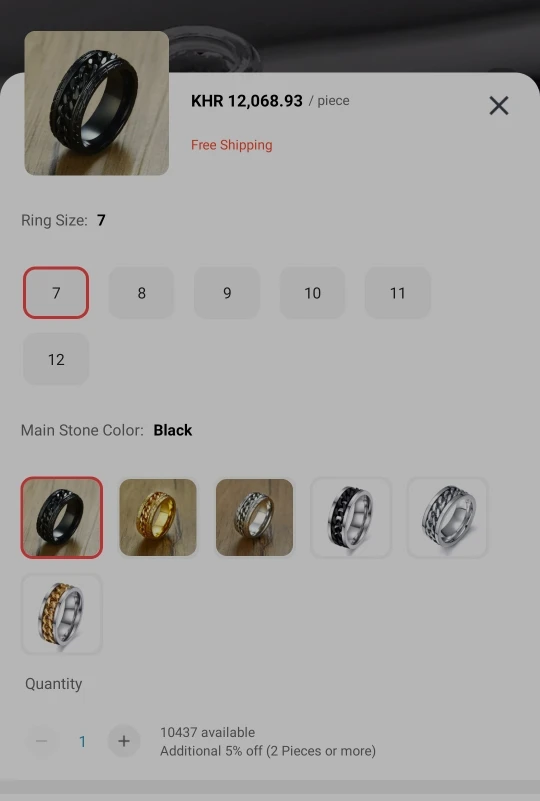The image size is (540, 801).
Task: Select ring size 8
Action: pyautogui.click(x=142, y=293)
